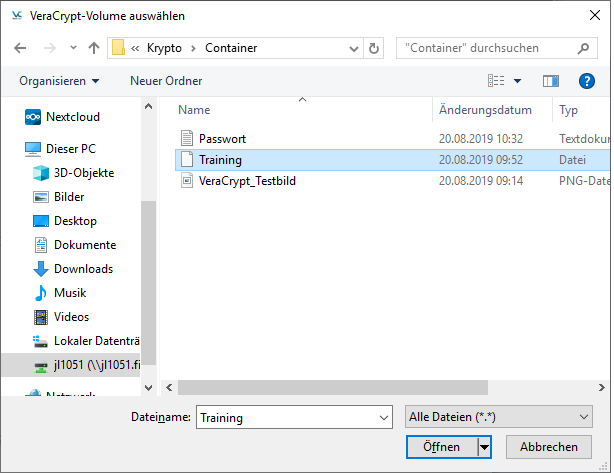The height and width of the screenshot is (473, 614).
Task: Click the search magnifier icon
Action: click(x=583, y=48)
